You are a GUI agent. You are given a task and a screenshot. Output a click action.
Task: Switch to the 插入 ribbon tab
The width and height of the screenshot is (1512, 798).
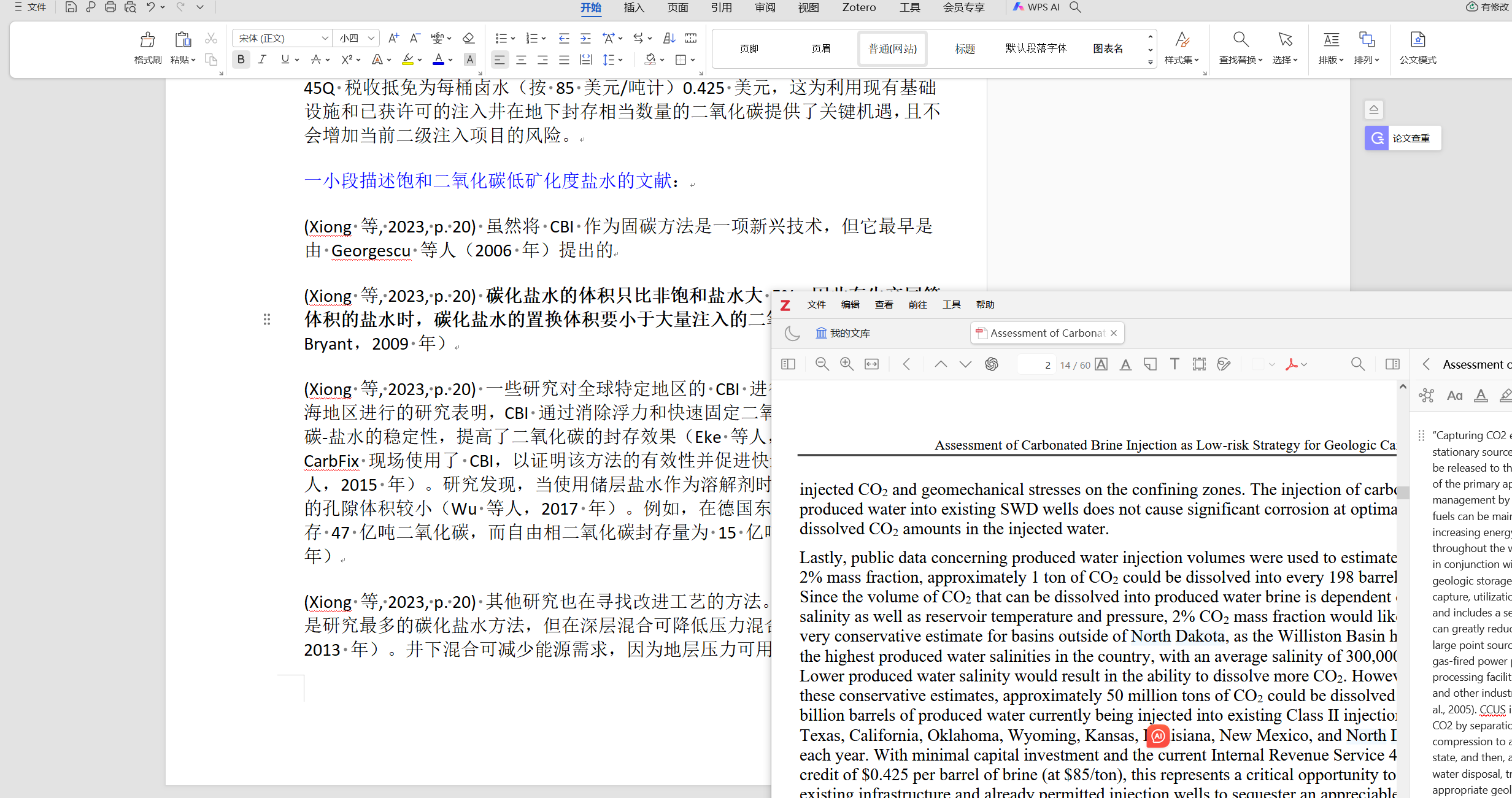[x=633, y=7]
